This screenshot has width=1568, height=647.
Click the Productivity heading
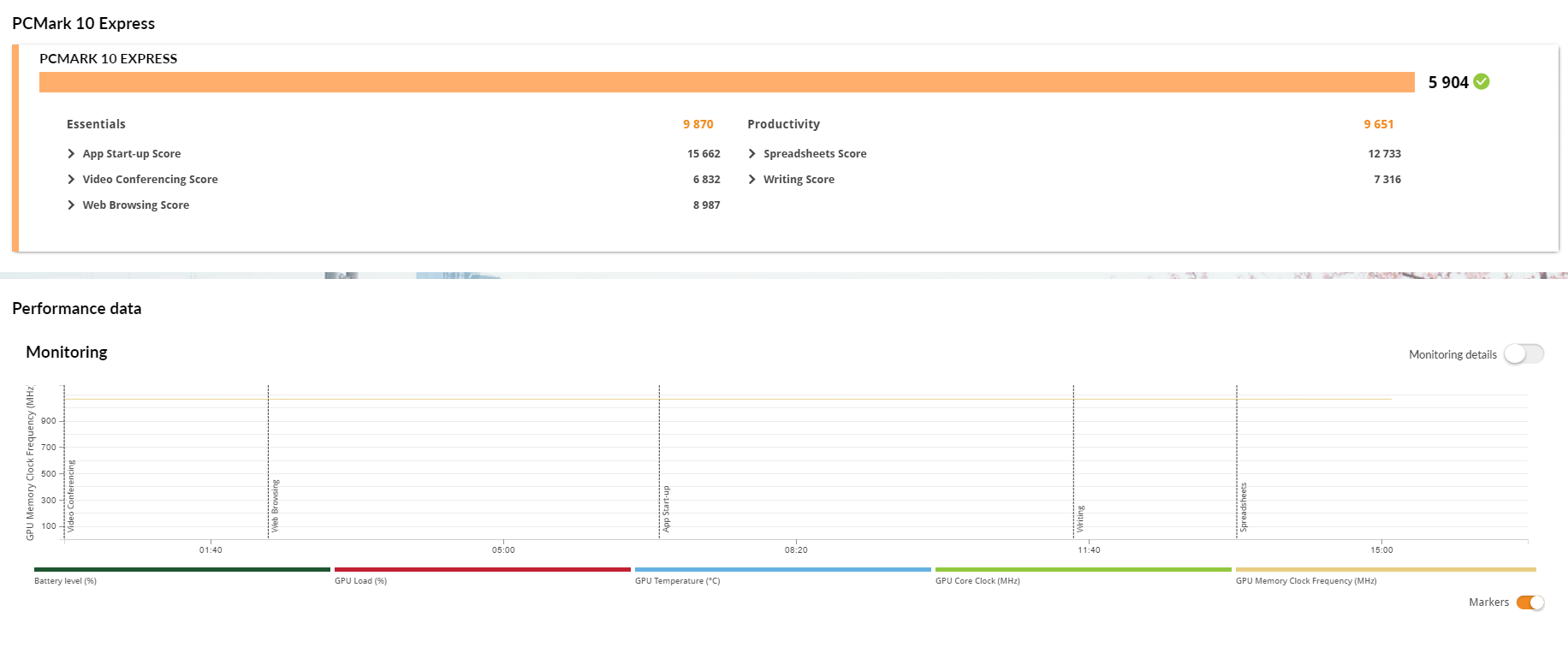784,125
